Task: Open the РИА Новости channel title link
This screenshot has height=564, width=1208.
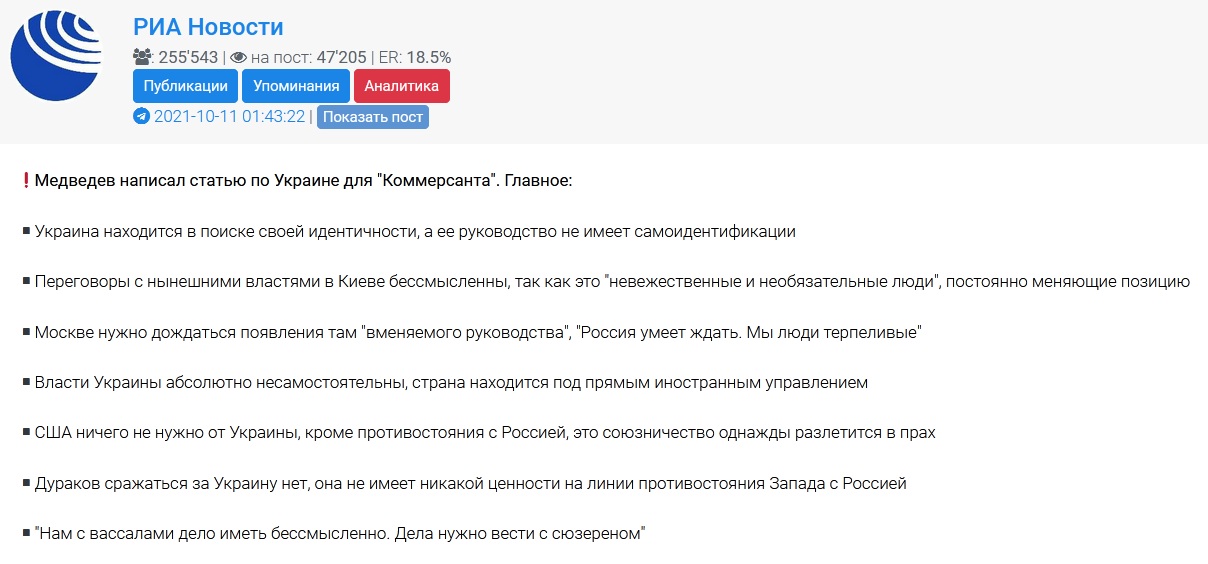Action: point(208,27)
